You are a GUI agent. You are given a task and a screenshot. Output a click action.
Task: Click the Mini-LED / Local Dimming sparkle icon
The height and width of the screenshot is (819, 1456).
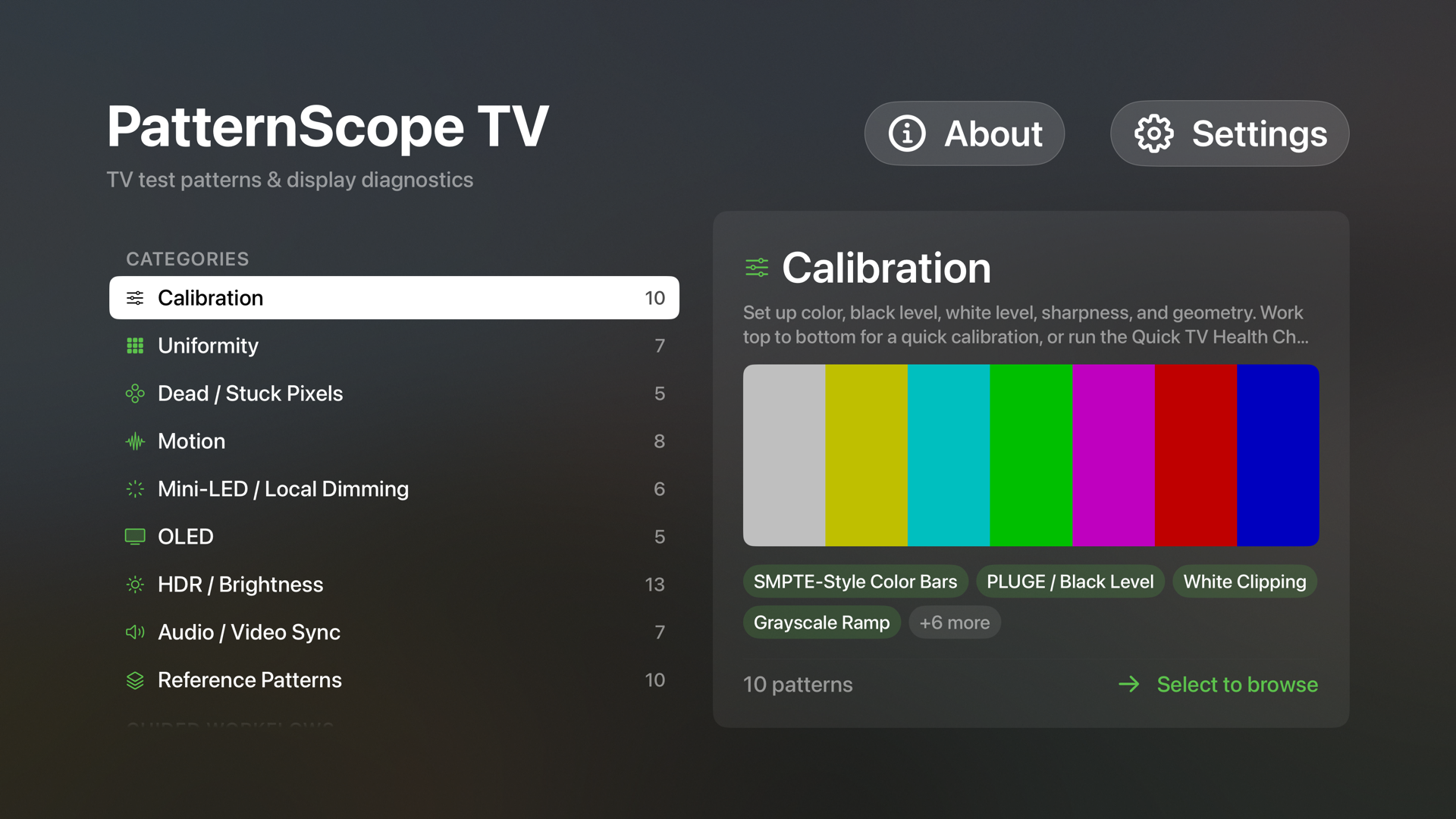click(135, 489)
